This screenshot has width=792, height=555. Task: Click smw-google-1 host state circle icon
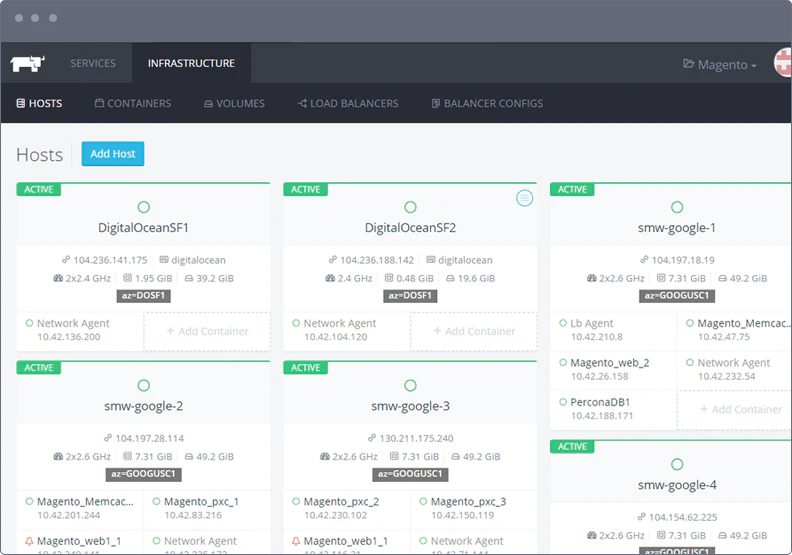[677, 207]
